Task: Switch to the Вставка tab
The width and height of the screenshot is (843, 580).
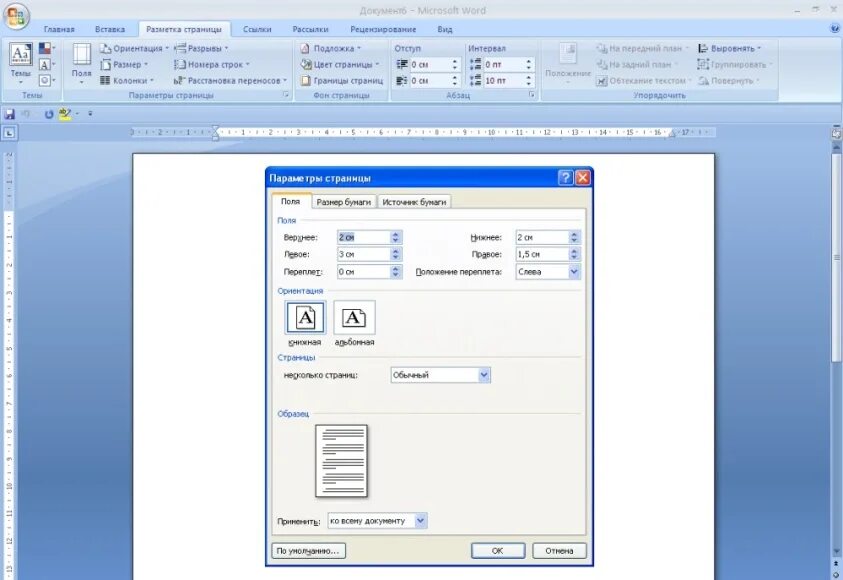Action: tap(110, 29)
